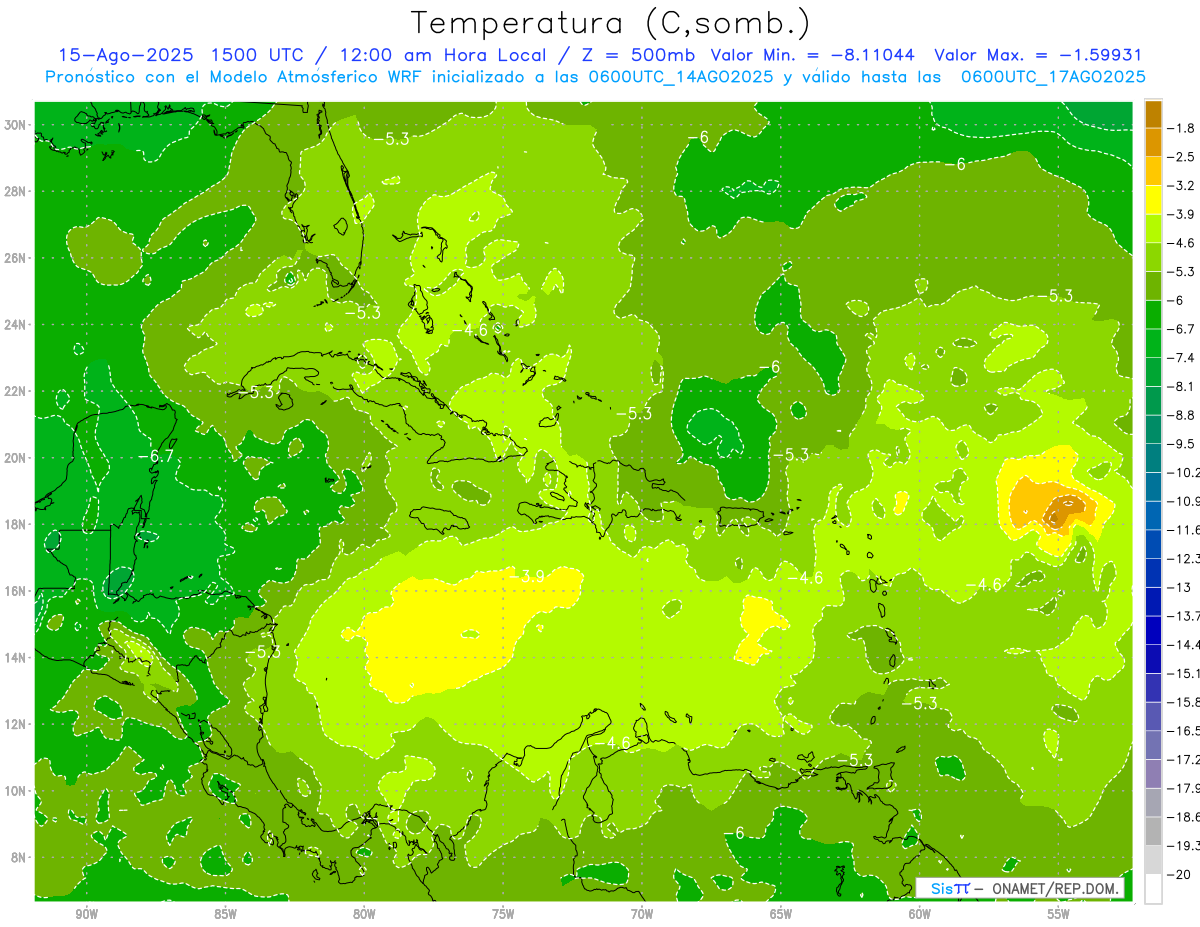
Task: Click the "Temperatura (C,somb.)" chart title
Action: [x=610, y=23]
